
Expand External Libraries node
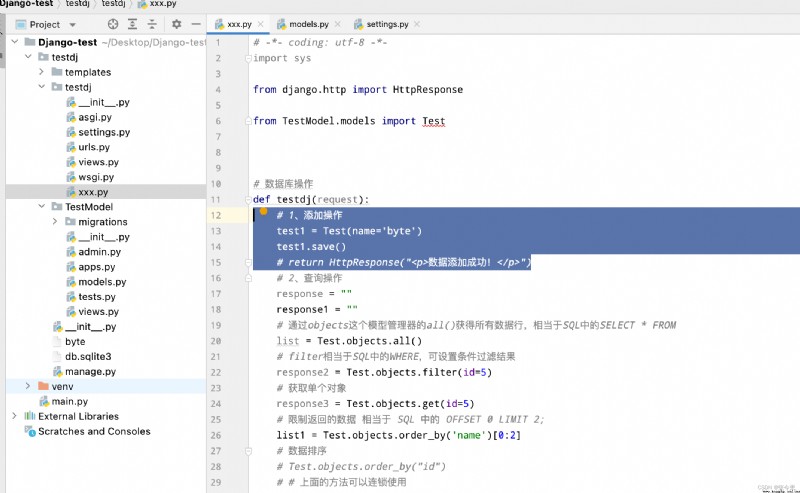[15, 416]
